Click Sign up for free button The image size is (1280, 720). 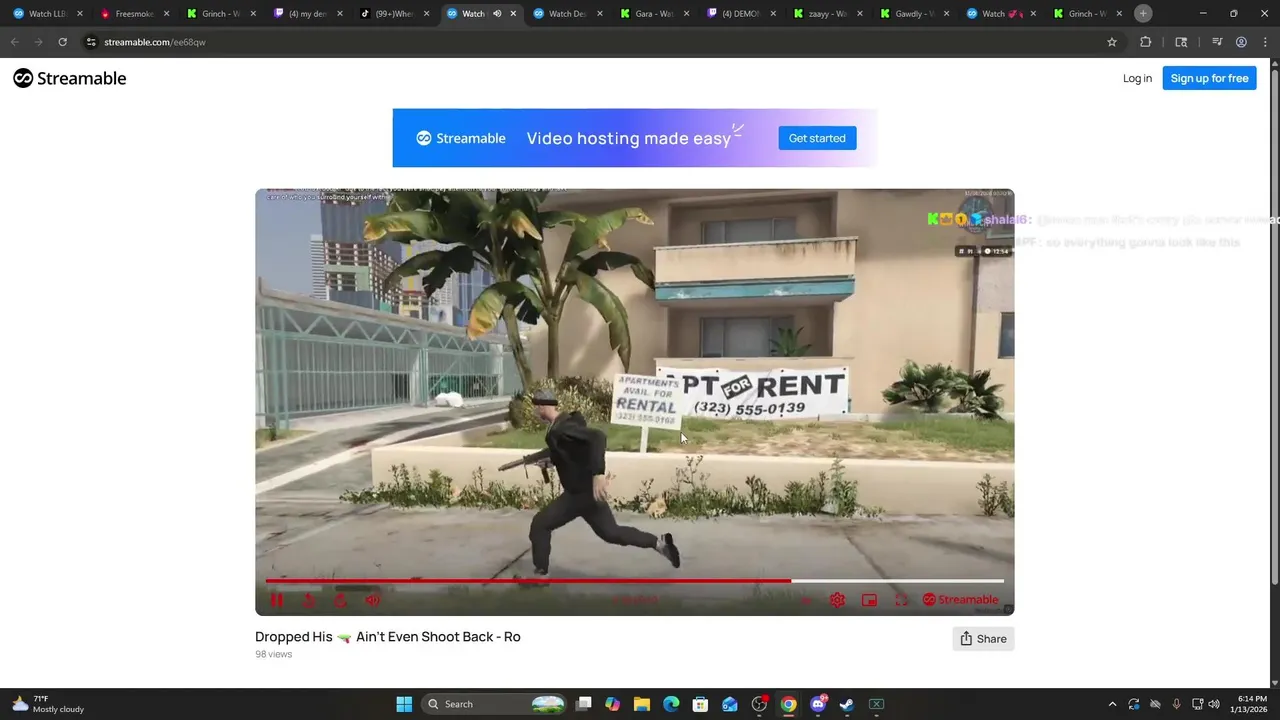[x=1209, y=78]
